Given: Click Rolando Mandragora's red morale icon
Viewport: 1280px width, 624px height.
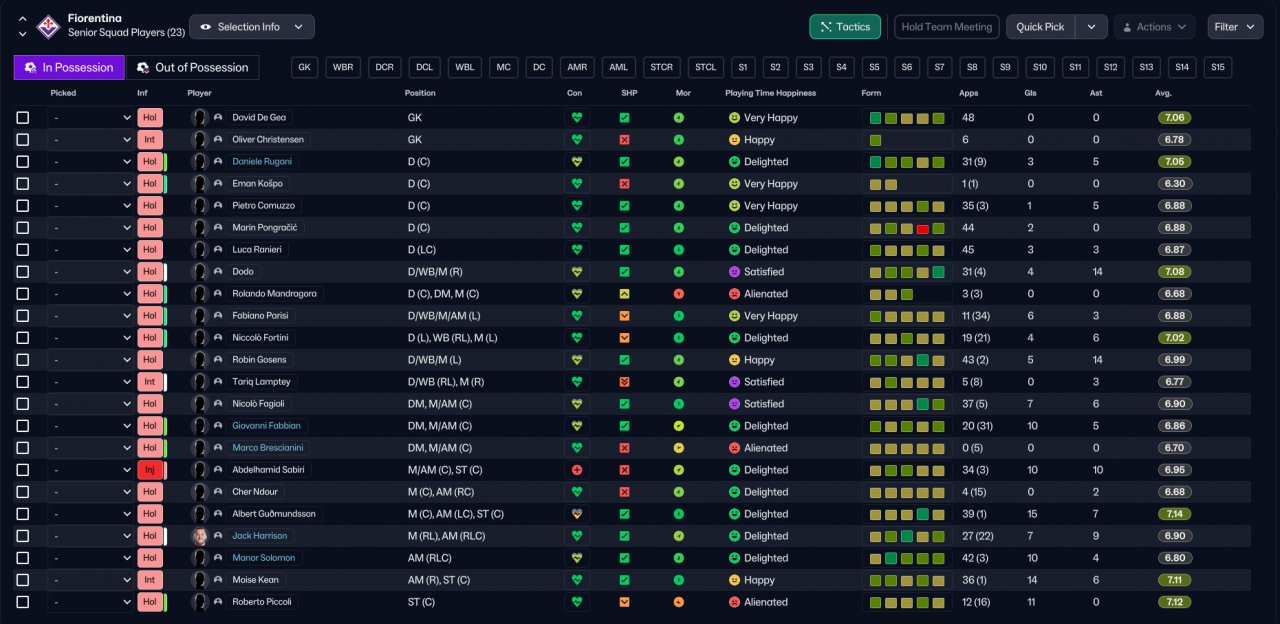Looking at the screenshot, I should (679, 293).
